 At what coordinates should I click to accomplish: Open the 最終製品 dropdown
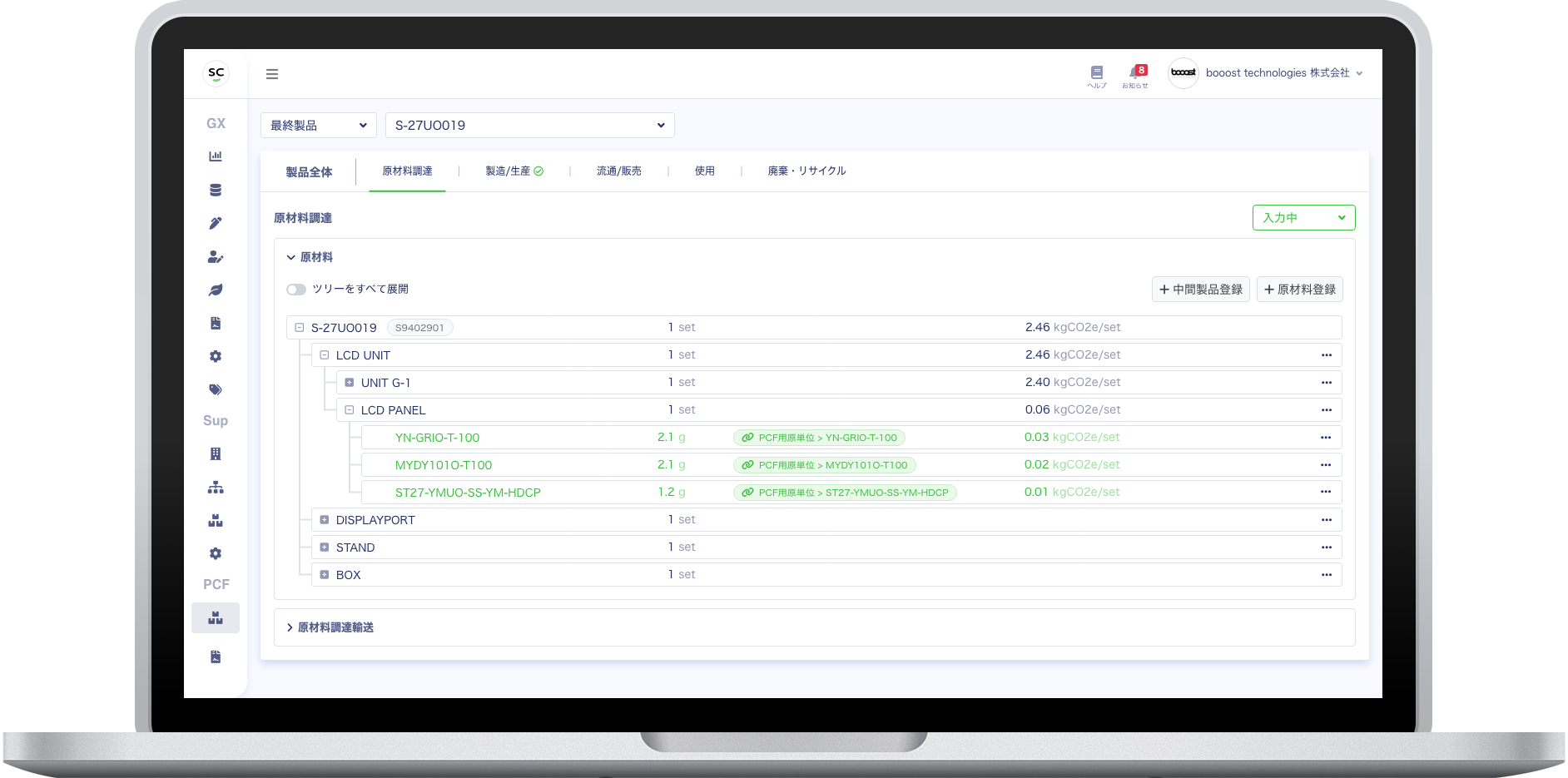[x=319, y=126]
